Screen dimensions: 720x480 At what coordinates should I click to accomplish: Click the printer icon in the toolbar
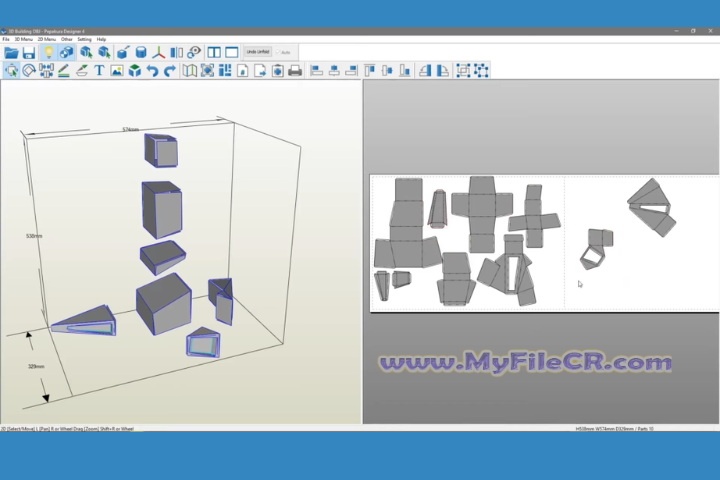[x=294, y=71]
